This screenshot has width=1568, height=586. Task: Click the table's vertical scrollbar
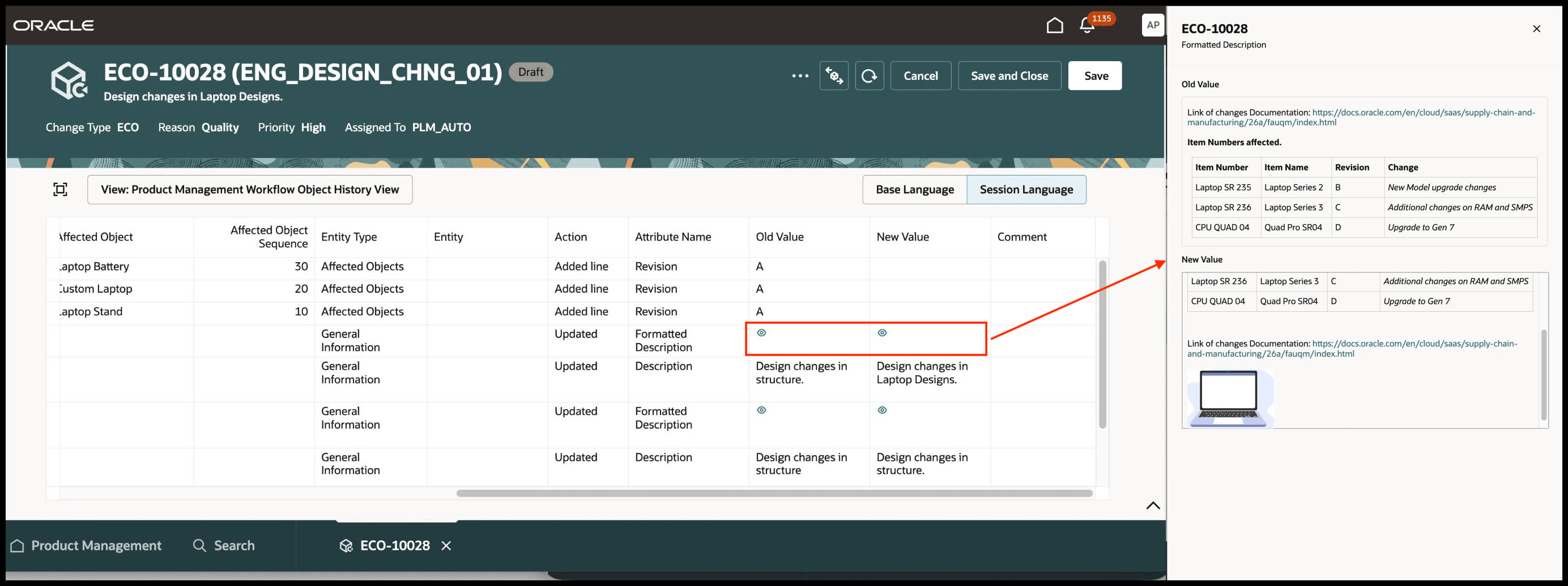[x=1102, y=344]
